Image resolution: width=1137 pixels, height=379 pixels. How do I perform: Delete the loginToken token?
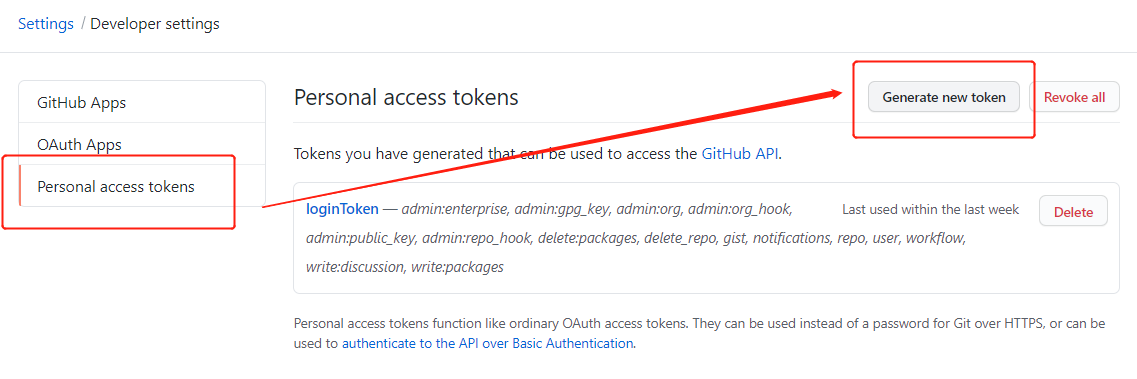pyautogui.click(x=1073, y=212)
